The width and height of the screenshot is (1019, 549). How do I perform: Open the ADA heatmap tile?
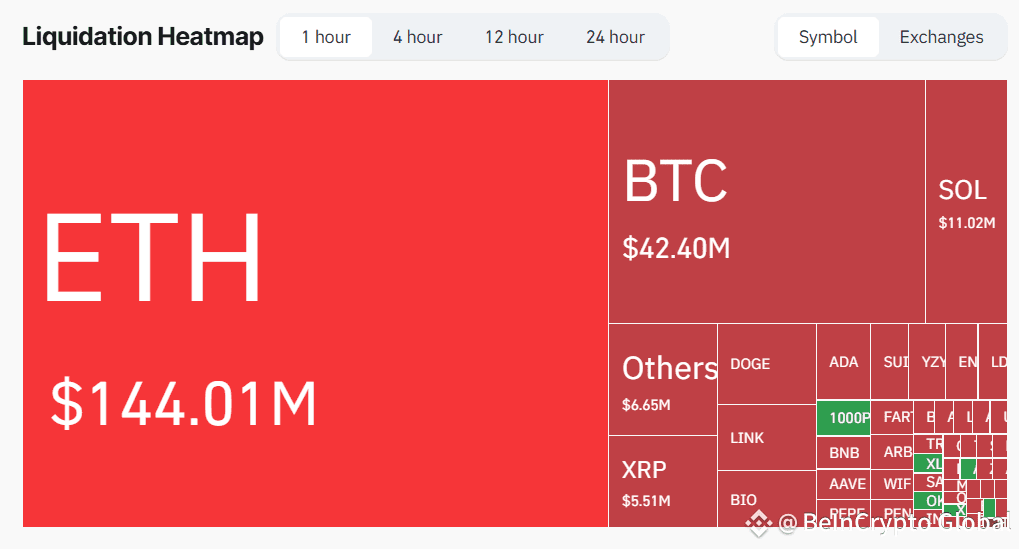[844, 361]
